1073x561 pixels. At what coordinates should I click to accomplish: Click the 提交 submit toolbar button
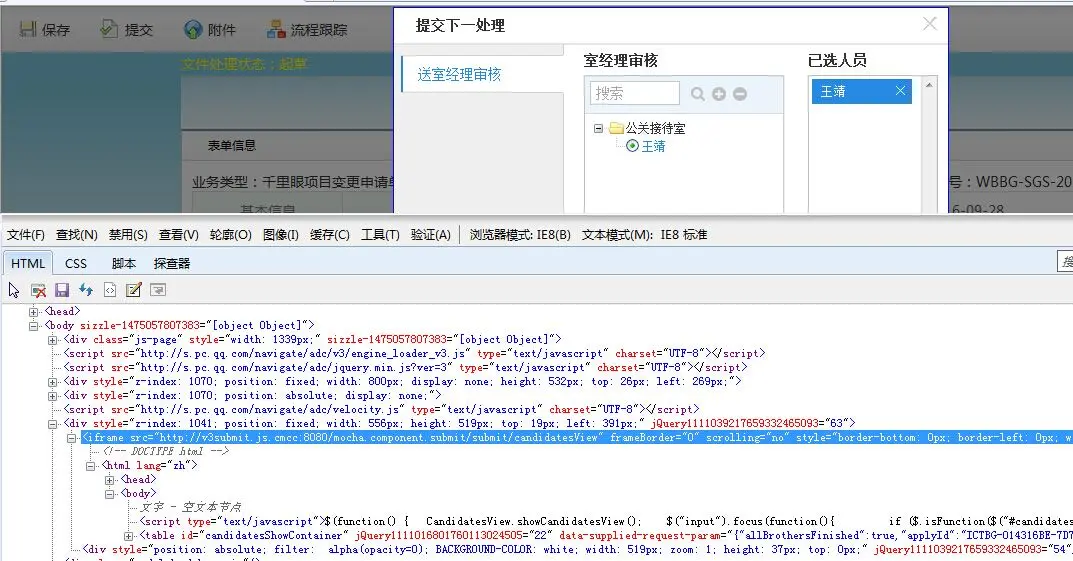(x=127, y=29)
